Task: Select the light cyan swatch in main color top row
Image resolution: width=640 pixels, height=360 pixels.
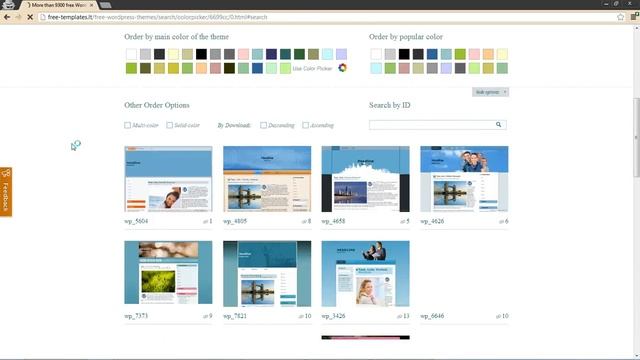Action: coord(327,54)
